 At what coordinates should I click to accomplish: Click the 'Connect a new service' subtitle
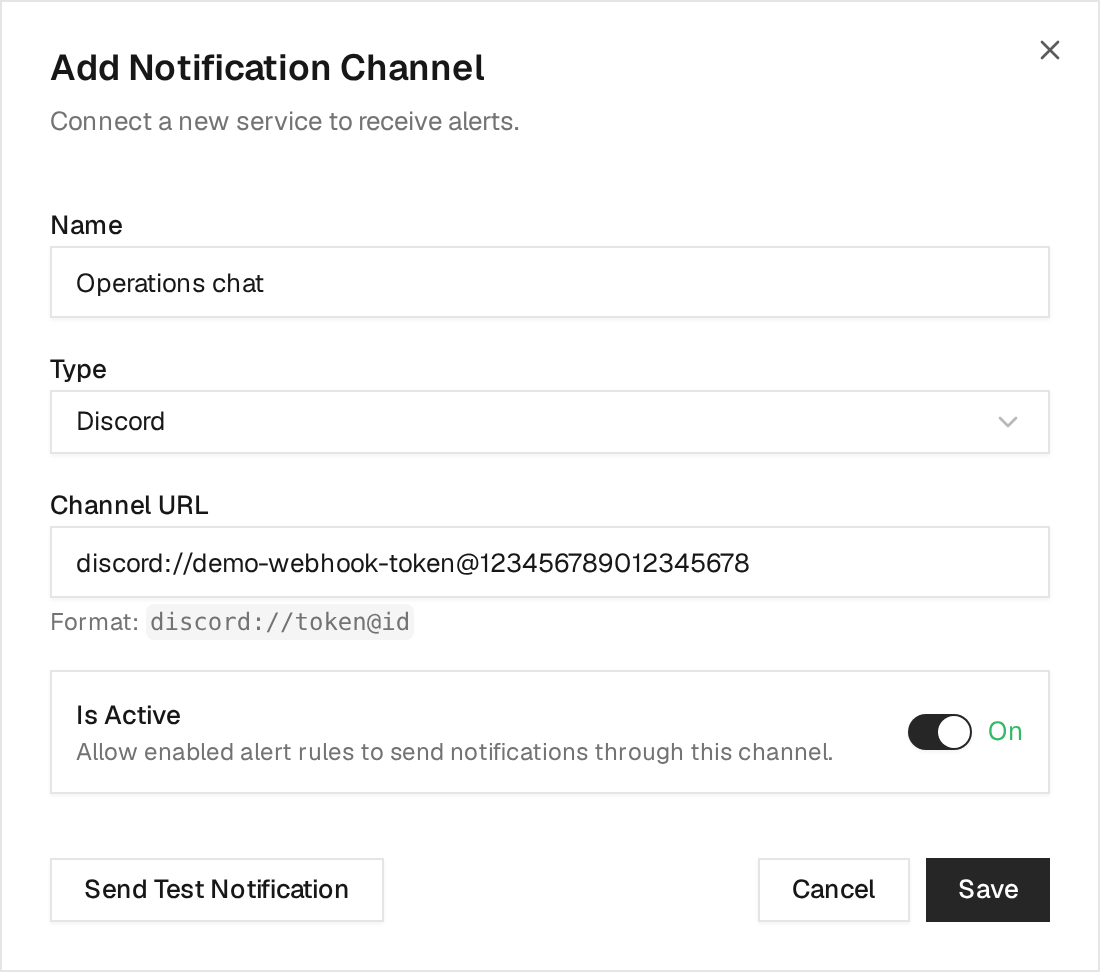click(x=285, y=121)
